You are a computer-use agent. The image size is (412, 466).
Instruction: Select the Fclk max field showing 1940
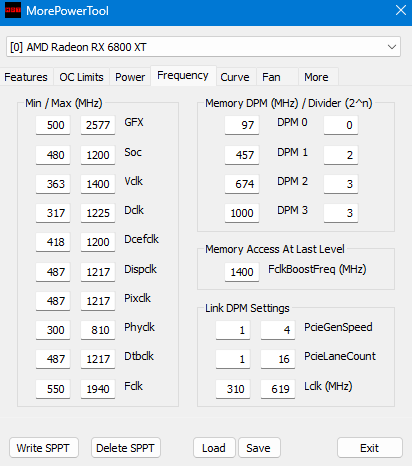tap(98, 389)
